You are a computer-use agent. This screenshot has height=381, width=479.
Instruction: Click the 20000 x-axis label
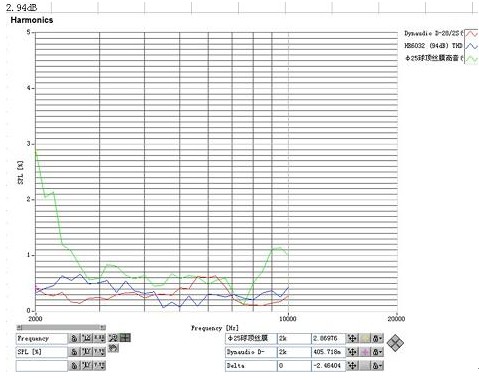pos(396,319)
